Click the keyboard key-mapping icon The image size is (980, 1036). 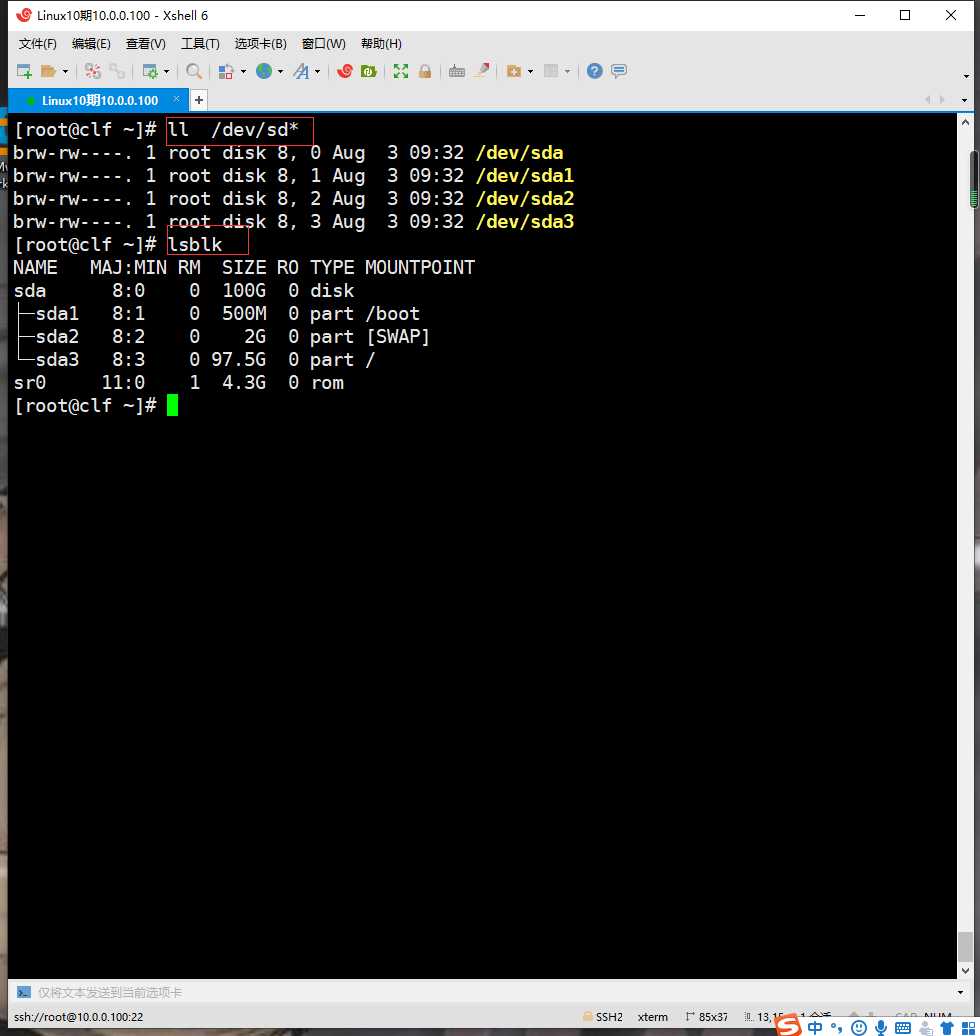[457, 71]
